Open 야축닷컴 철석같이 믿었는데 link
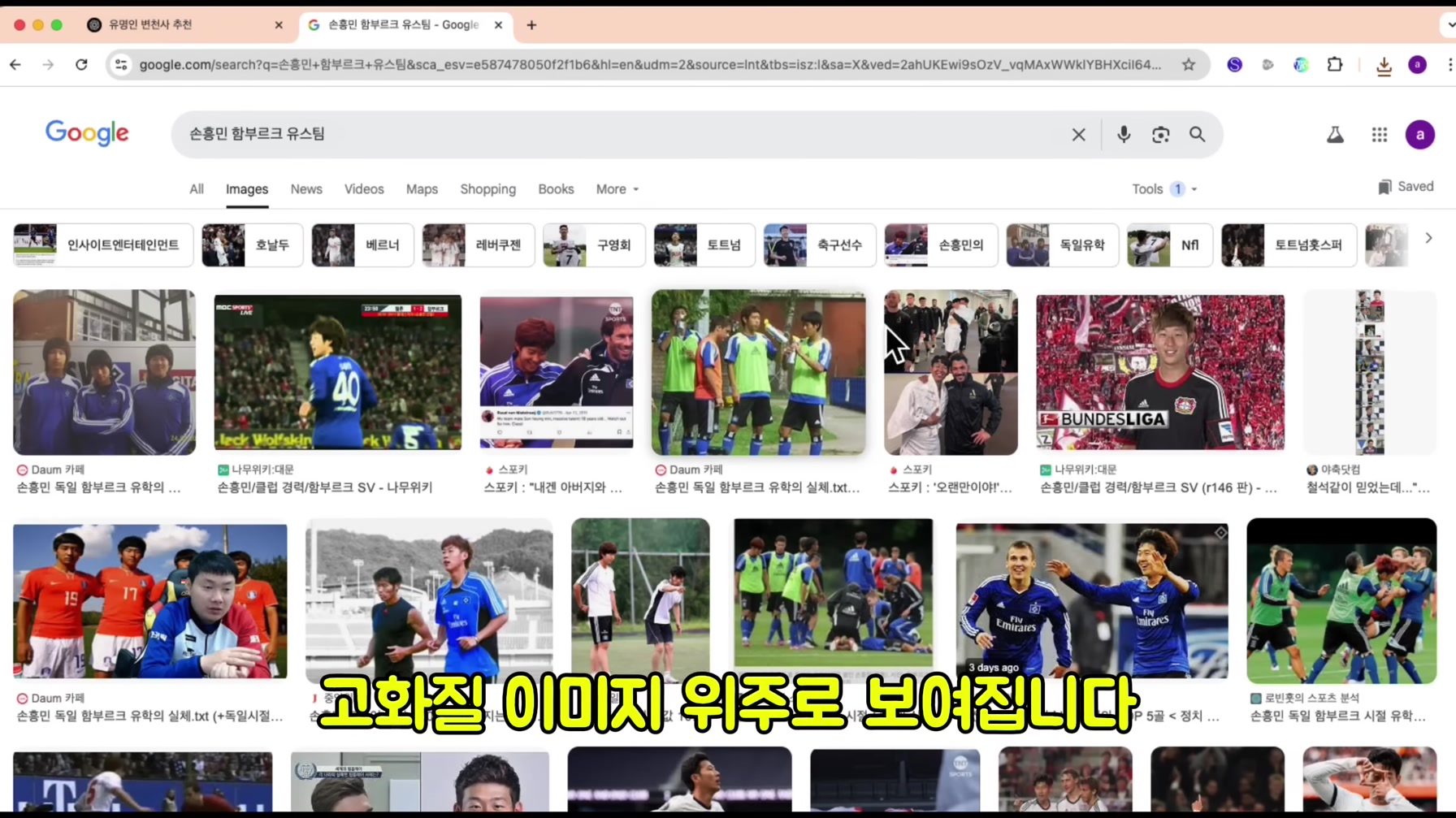 [1368, 487]
